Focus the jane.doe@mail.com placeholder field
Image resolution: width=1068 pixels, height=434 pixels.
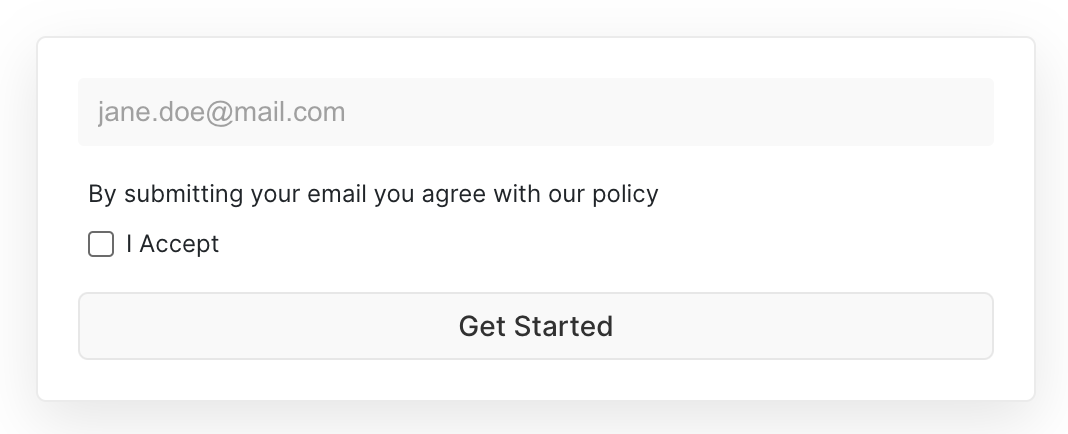click(535, 112)
